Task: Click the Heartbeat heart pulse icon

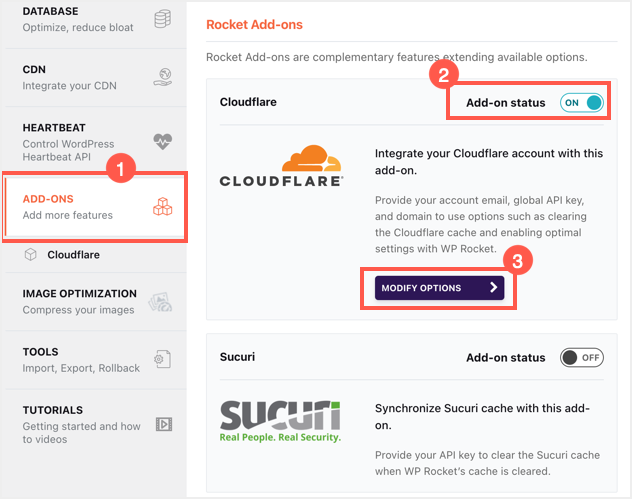Action: (x=163, y=141)
